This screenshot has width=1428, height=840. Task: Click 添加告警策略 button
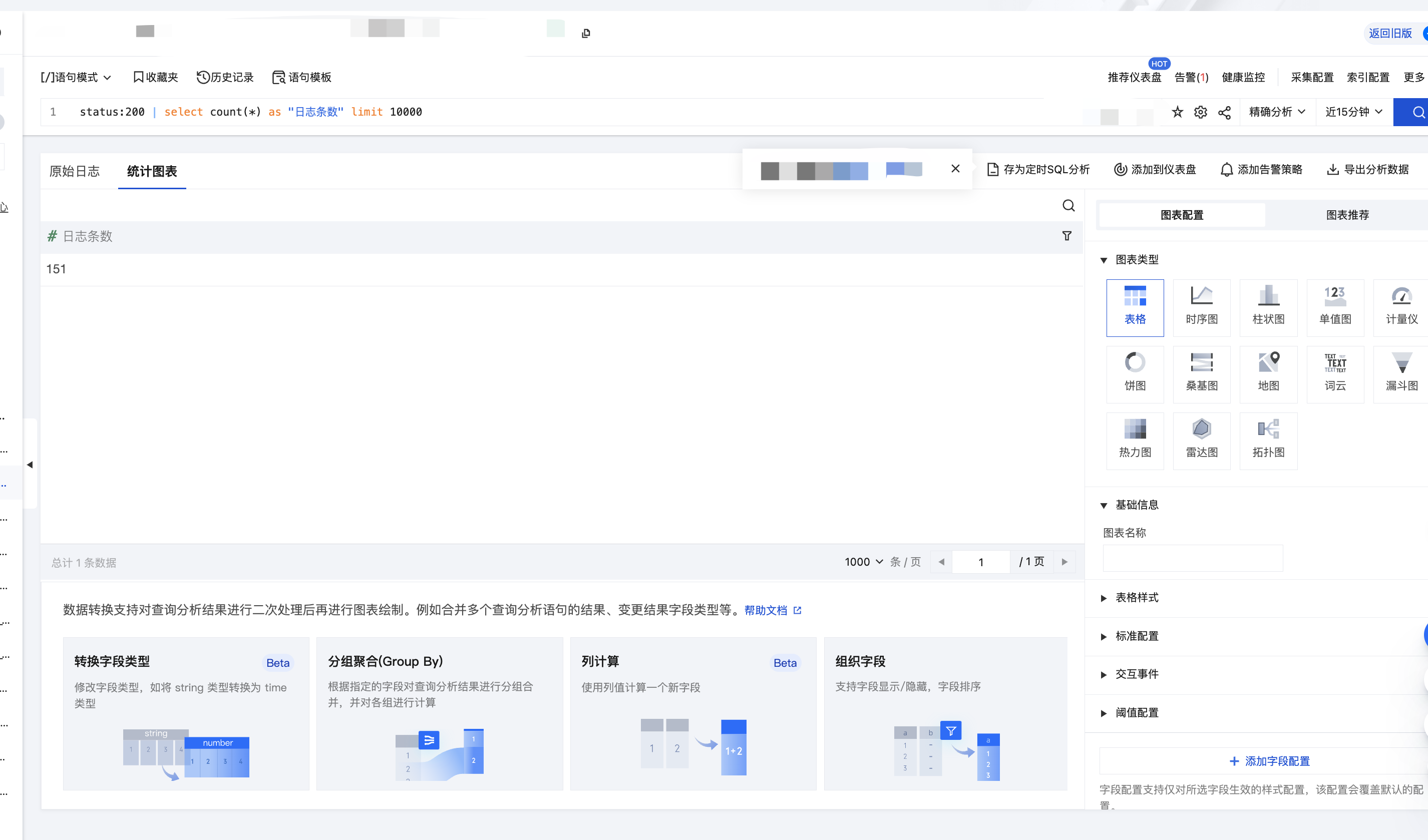[x=1261, y=169]
